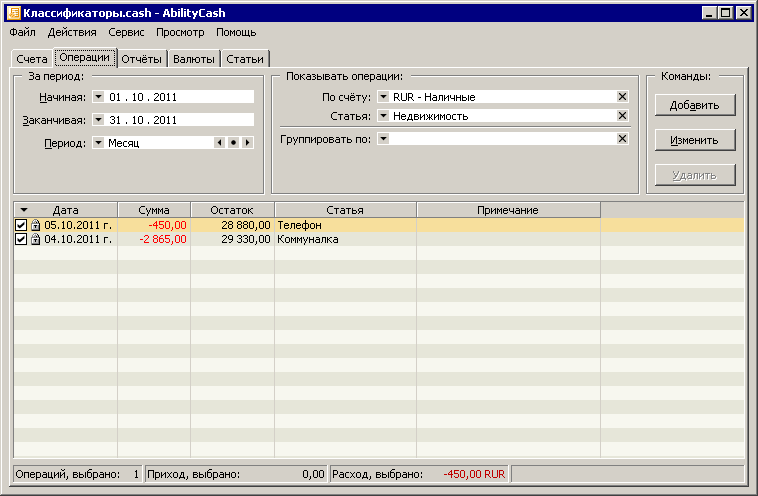Uncheck the 04.10.2011 operation checkbox

[21, 240]
